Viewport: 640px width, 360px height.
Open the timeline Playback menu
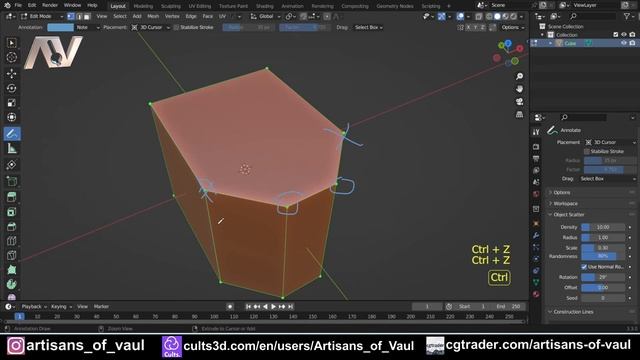point(33,307)
